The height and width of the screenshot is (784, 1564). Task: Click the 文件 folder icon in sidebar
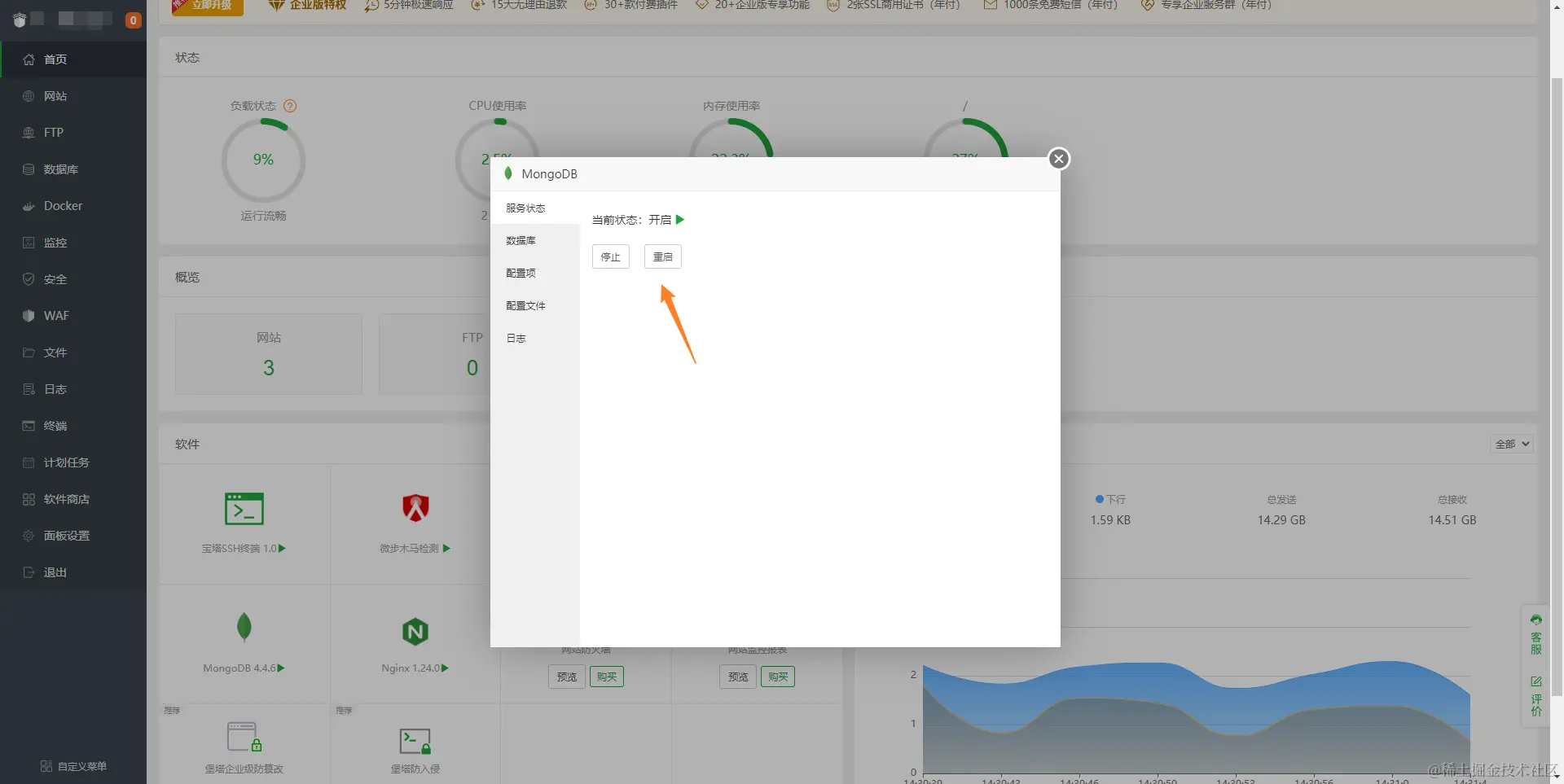pos(29,353)
